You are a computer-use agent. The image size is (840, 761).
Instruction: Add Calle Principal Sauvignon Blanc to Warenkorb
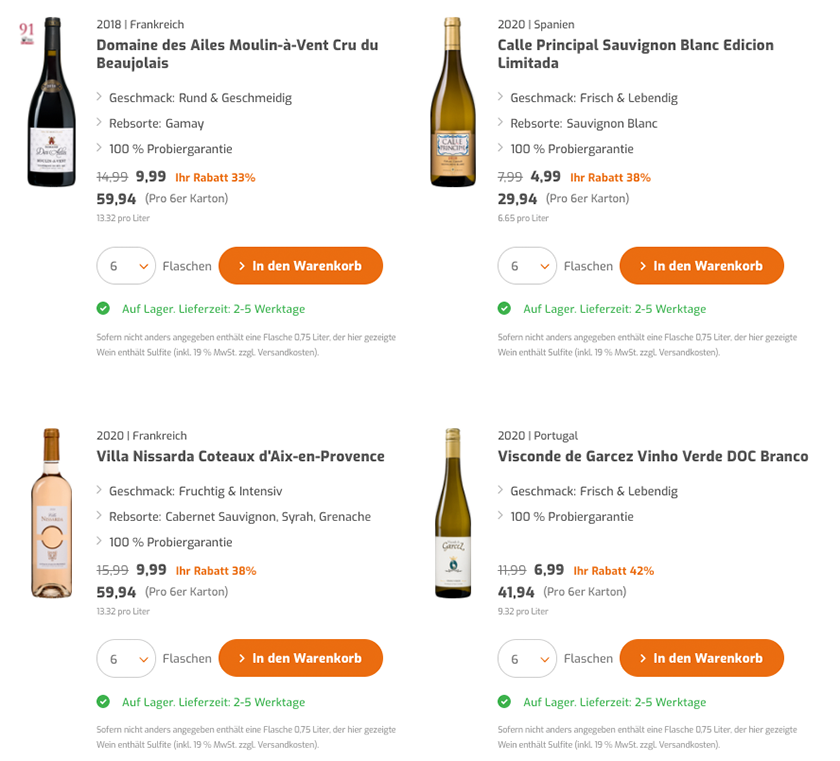coord(701,266)
